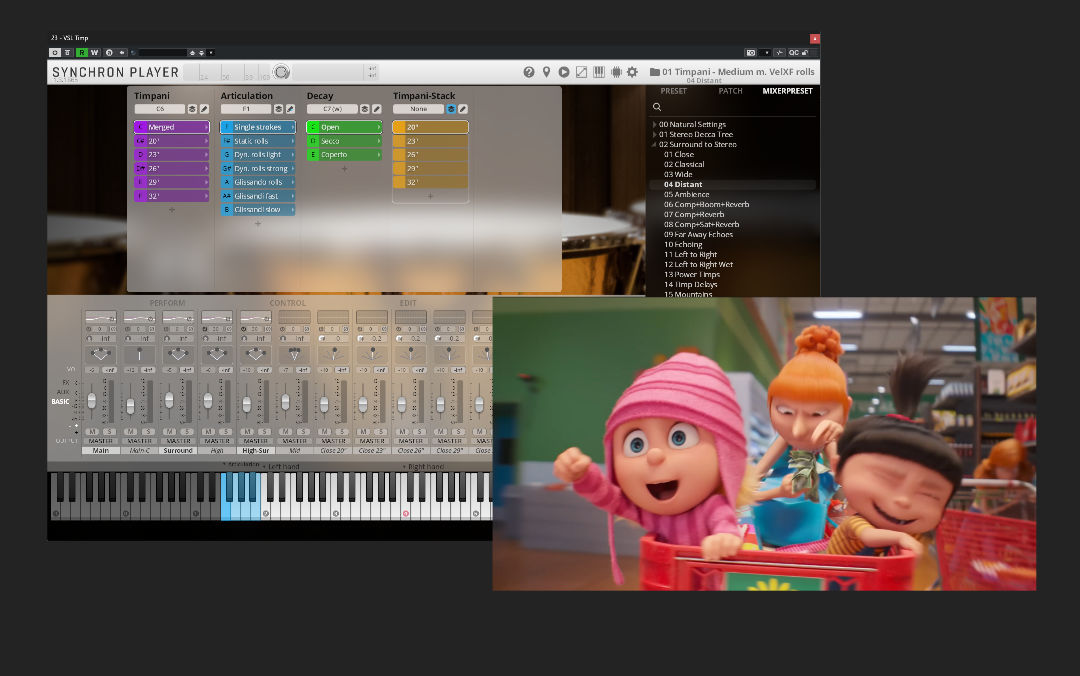The height and width of the screenshot is (676, 1080).
Task: Open the EDIT tab
Action: (x=408, y=303)
